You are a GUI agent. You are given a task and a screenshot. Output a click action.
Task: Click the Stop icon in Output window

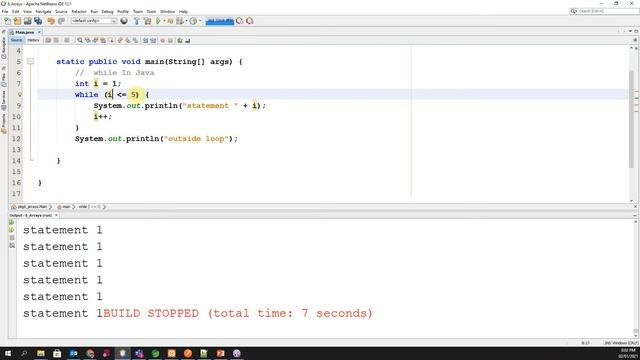[11, 238]
